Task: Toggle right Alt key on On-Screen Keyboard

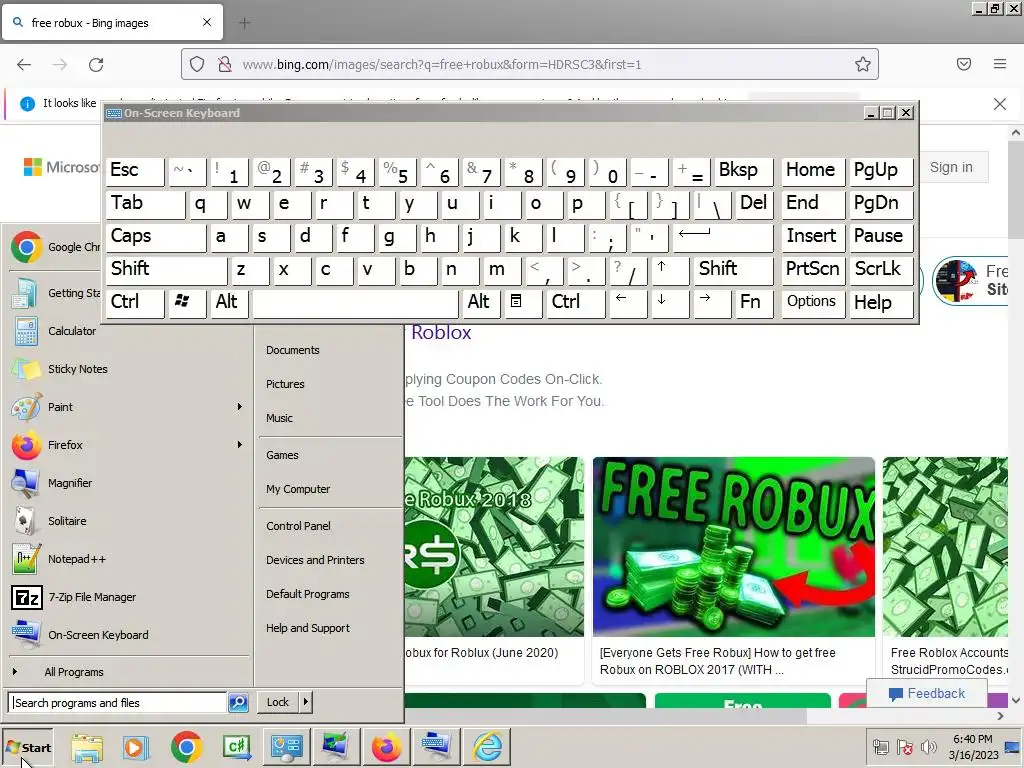Action: [x=481, y=302]
